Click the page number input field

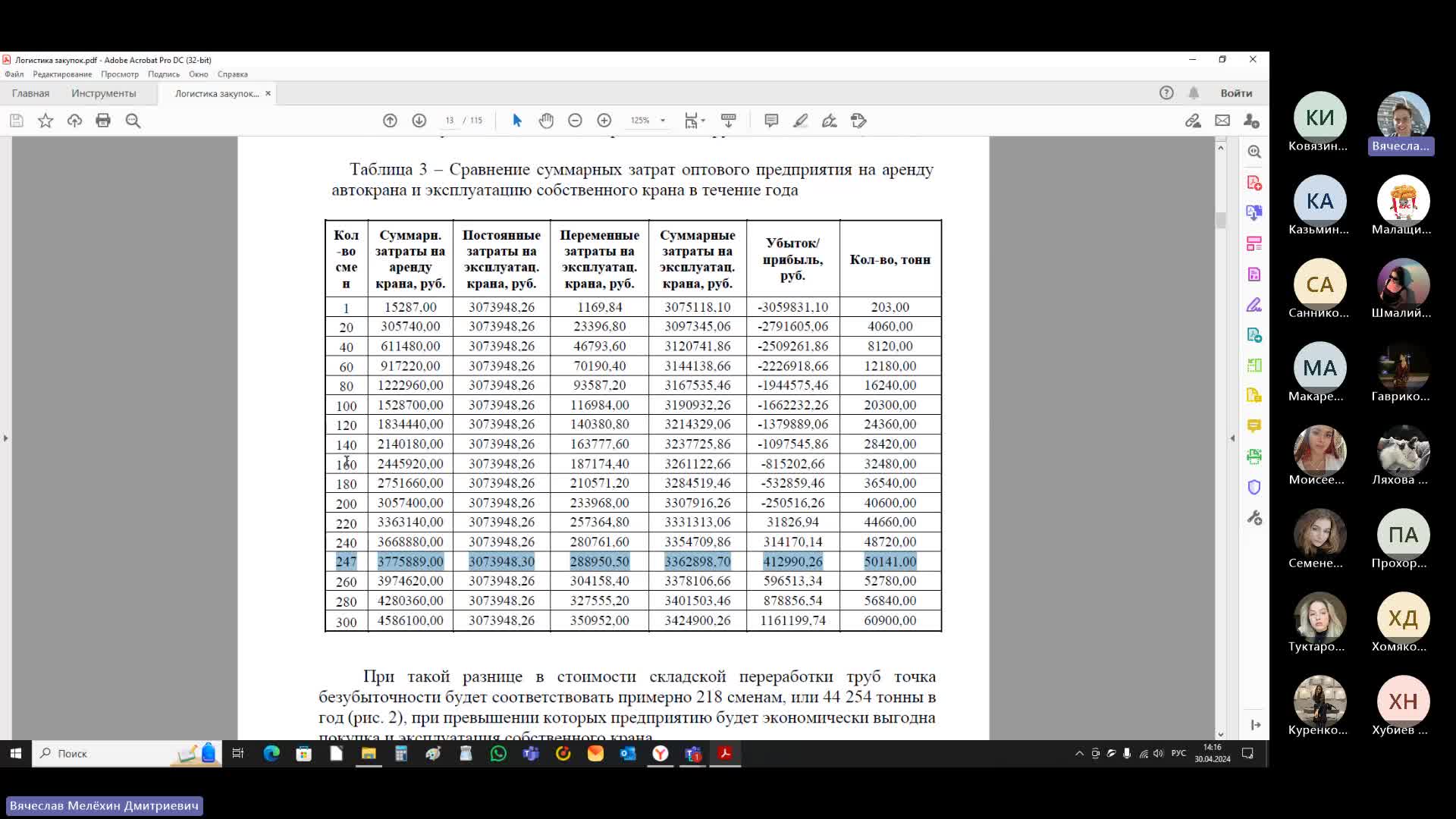[x=450, y=121]
